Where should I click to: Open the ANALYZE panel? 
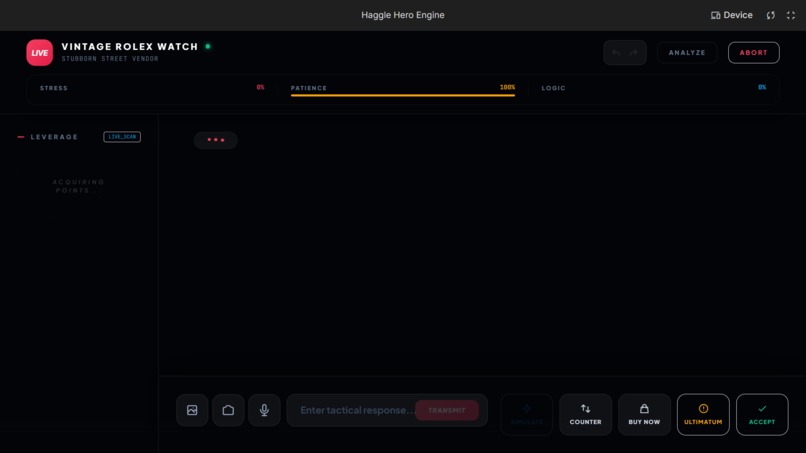tap(687, 52)
